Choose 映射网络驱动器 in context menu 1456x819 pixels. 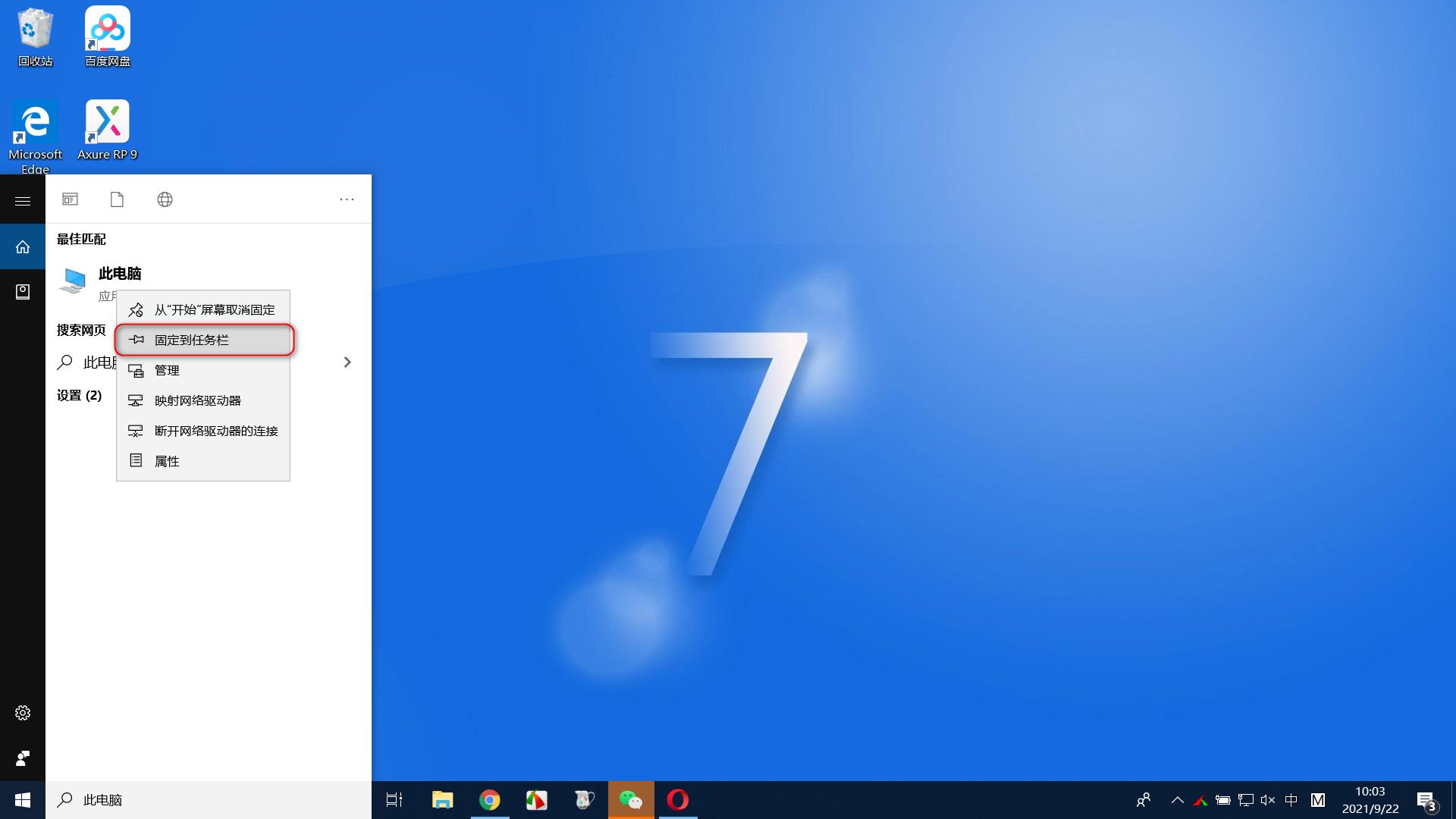[203, 400]
